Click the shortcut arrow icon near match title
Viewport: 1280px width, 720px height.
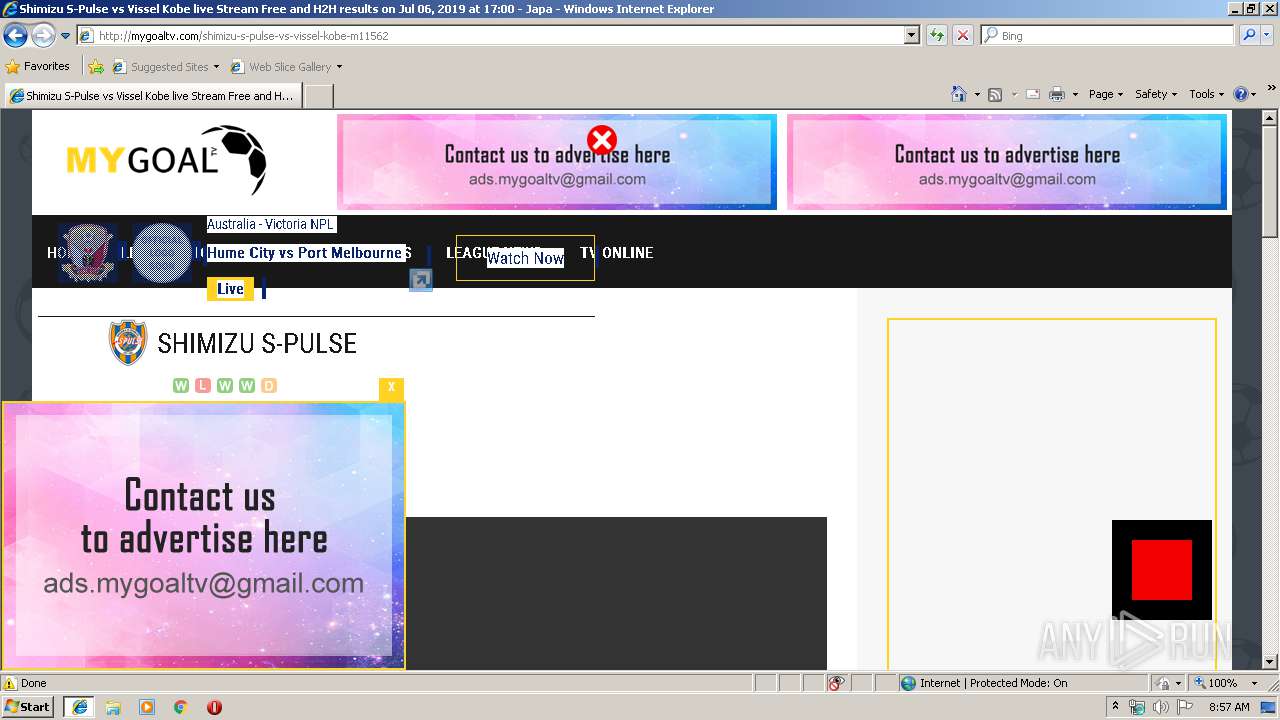(x=421, y=280)
